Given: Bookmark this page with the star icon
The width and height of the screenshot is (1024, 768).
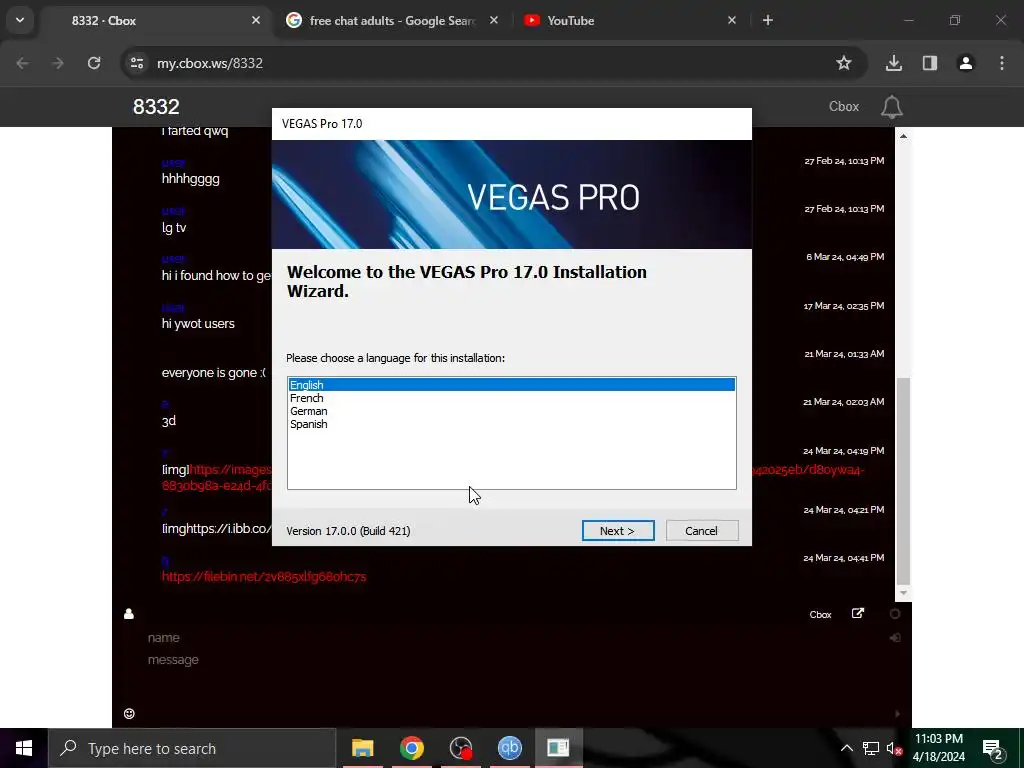Looking at the screenshot, I should coord(844,63).
